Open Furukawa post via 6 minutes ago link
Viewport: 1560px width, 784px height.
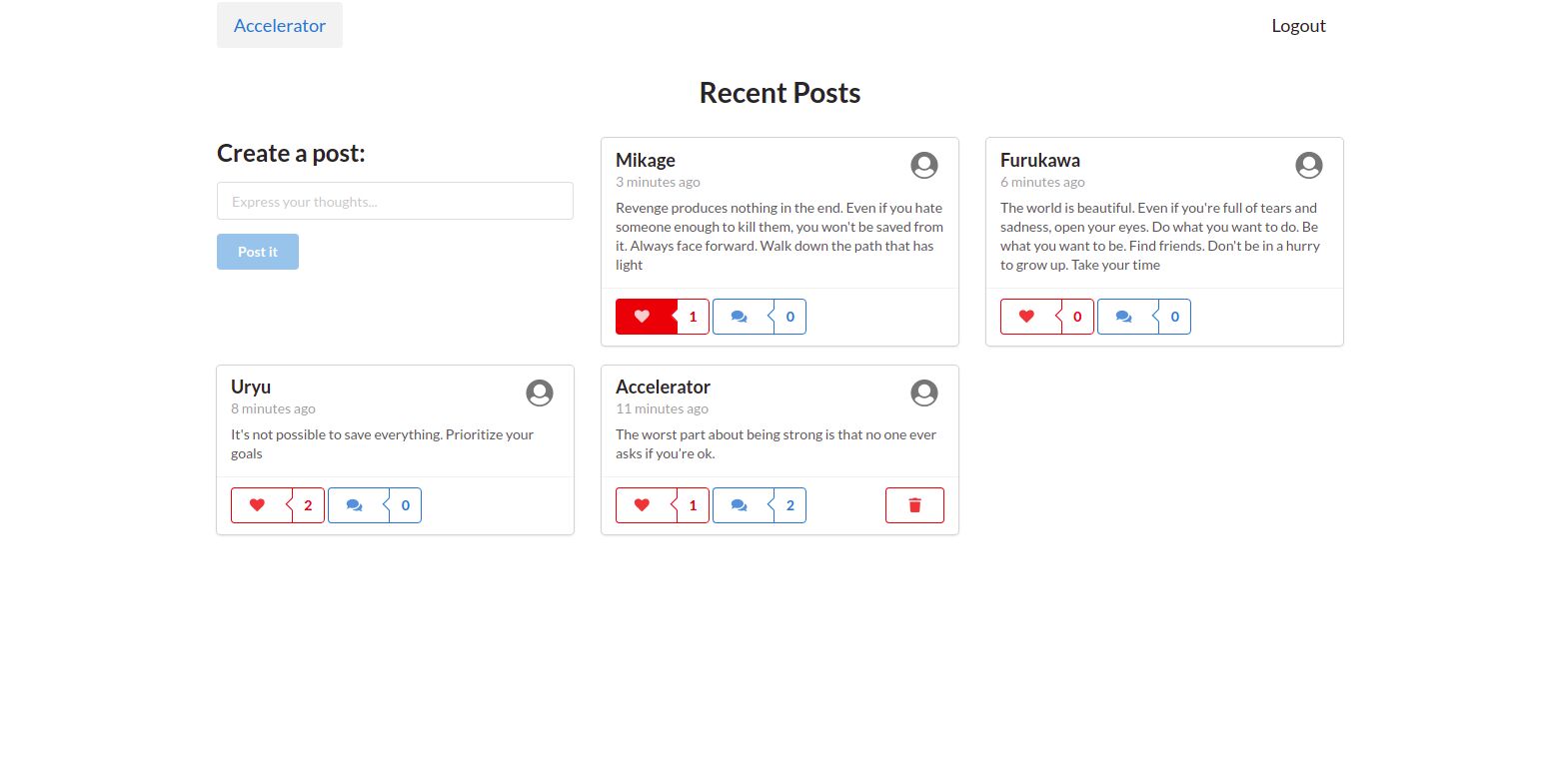tap(1042, 182)
